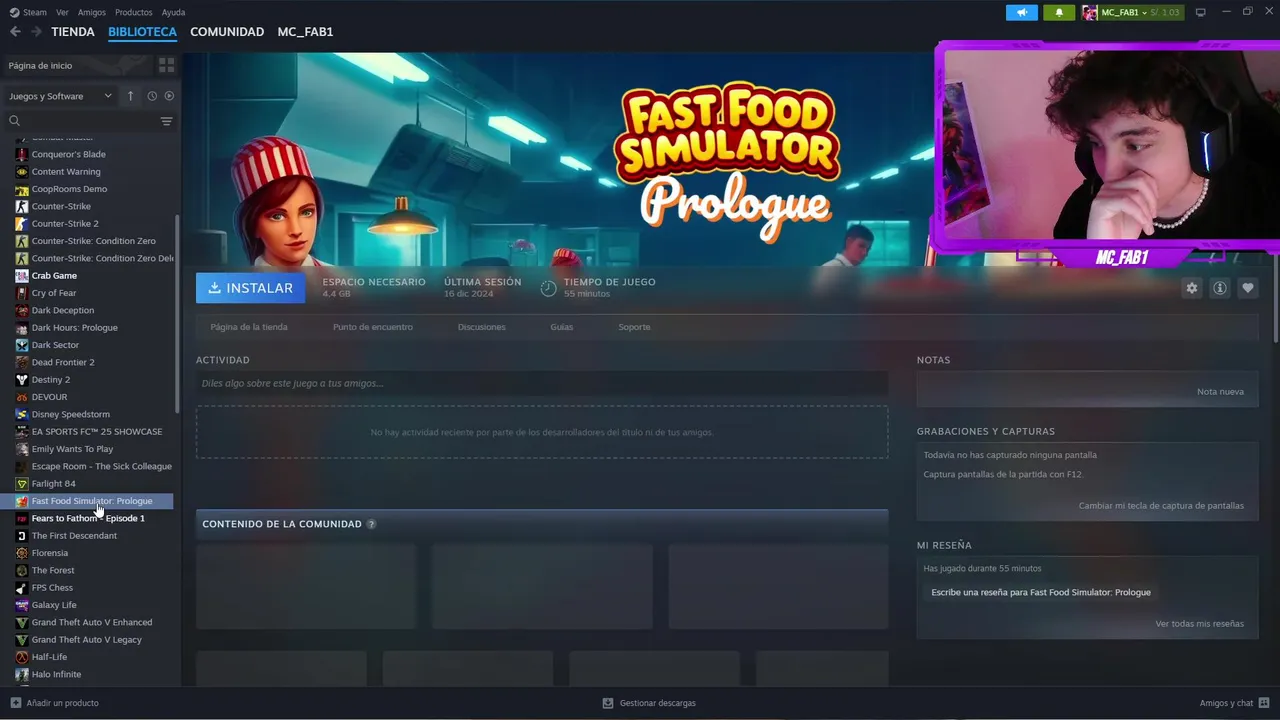Select Galaxy Life in library list
This screenshot has width=1280, height=720.
pos(54,605)
